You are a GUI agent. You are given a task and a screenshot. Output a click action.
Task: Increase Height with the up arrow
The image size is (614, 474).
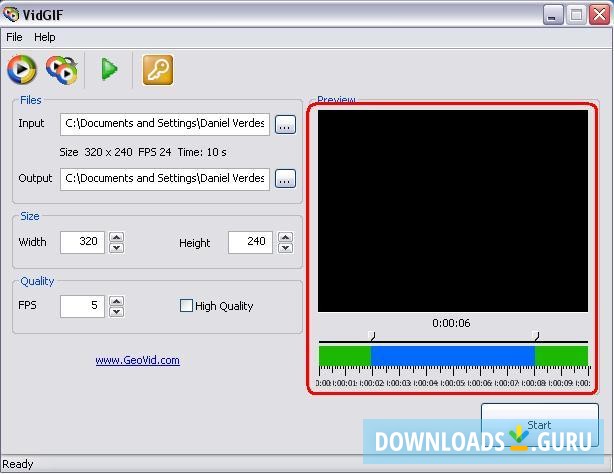click(x=285, y=237)
